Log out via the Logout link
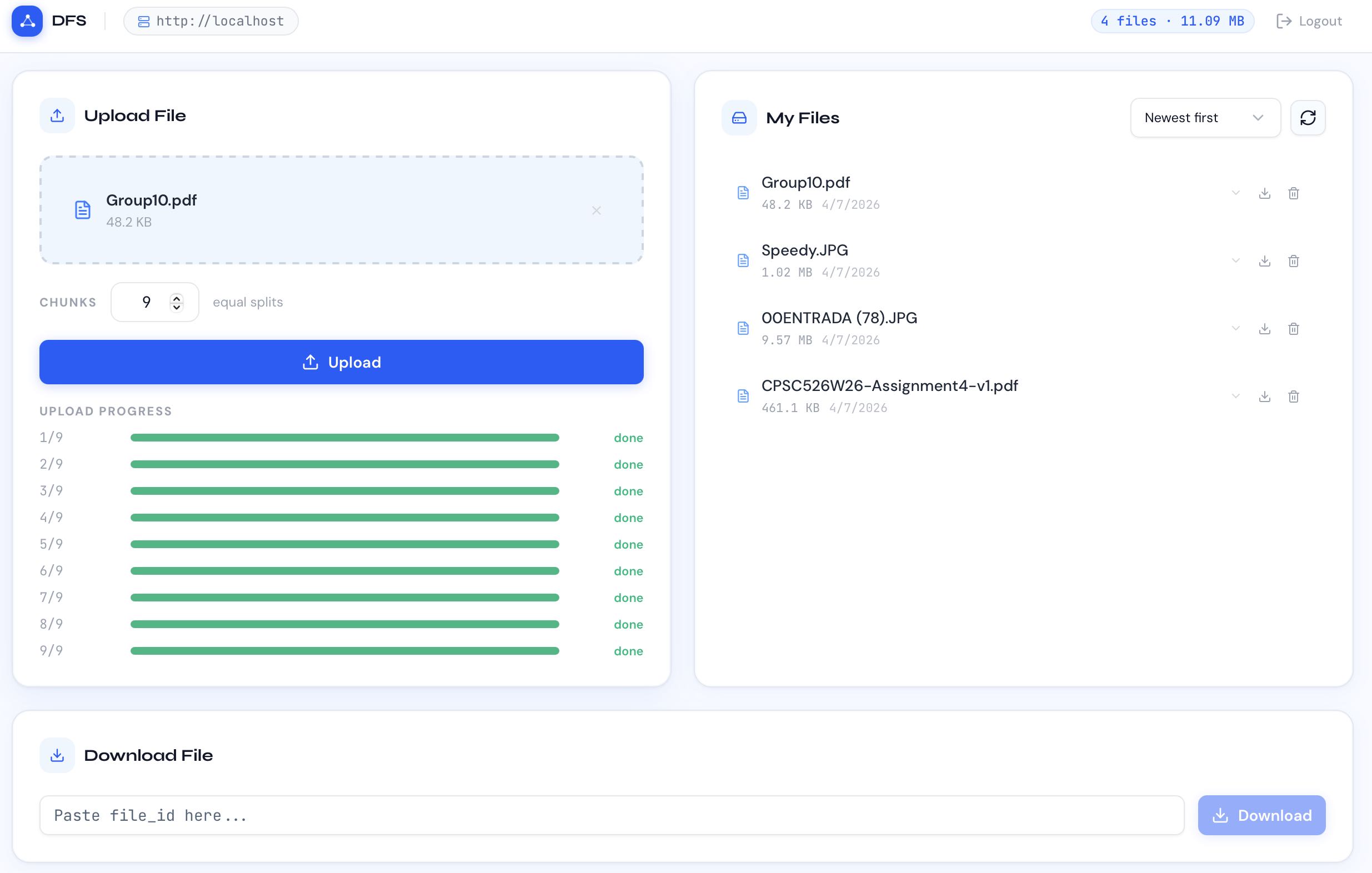 (1309, 21)
